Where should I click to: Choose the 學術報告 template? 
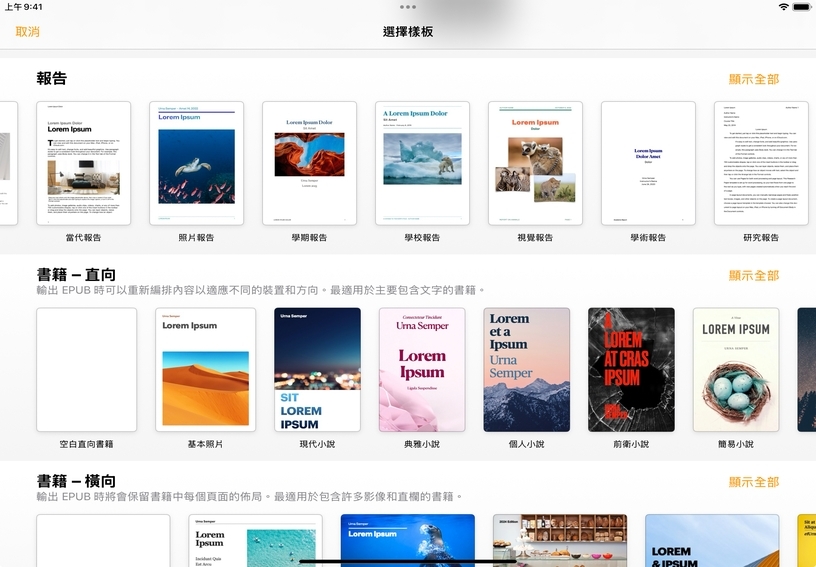[x=648, y=163]
